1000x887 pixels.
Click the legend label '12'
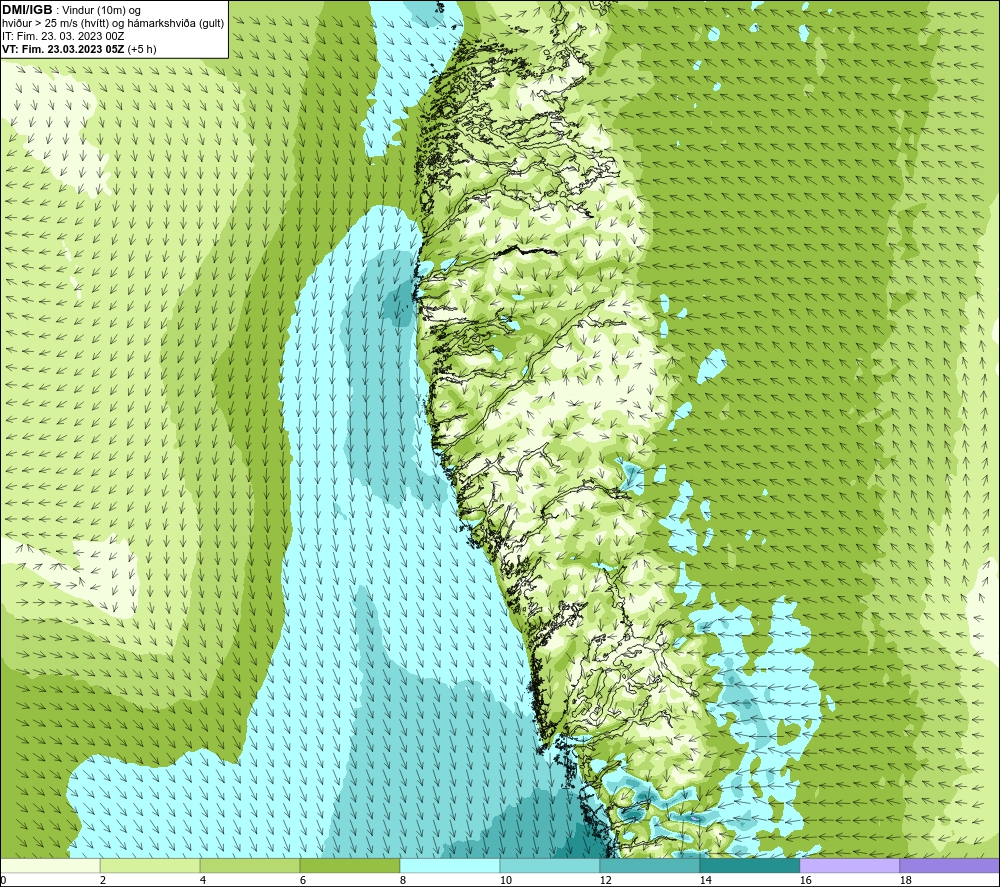coord(605,881)
